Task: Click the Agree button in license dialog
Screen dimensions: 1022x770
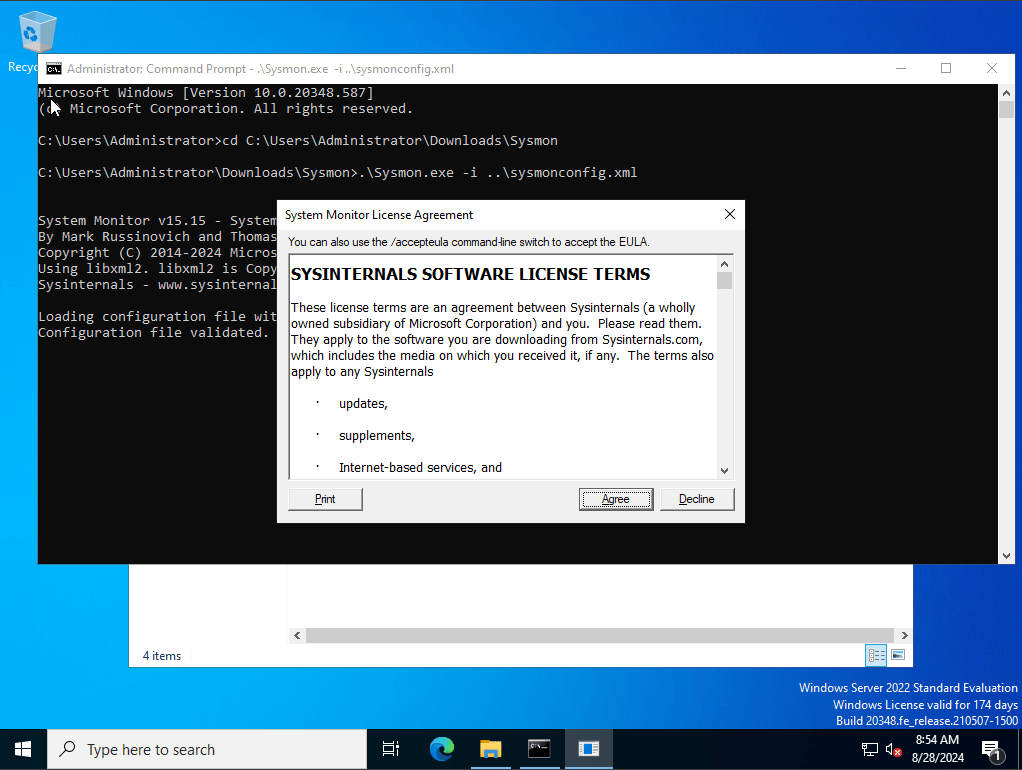Action: 616,499
